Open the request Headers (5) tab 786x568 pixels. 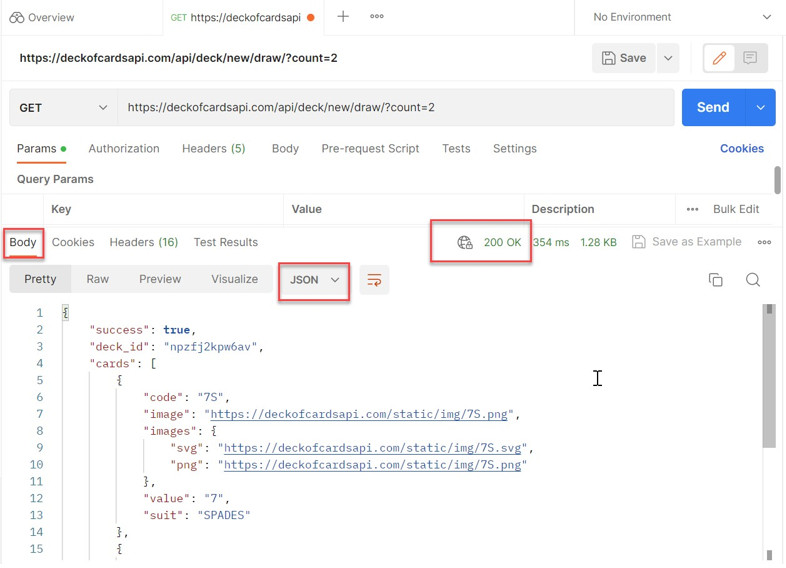pos(214,149)
